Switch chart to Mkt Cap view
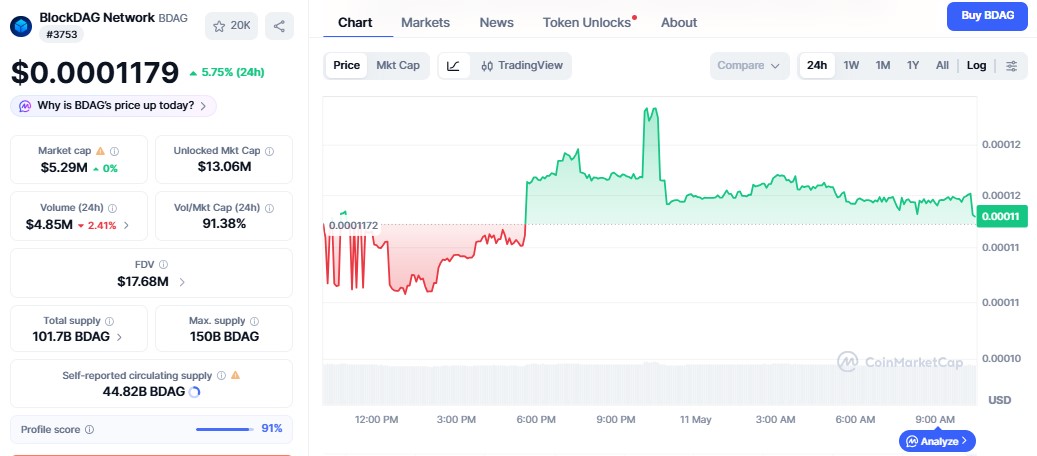The width and height of the screenshot is (1037, 456). pos(398,66)
